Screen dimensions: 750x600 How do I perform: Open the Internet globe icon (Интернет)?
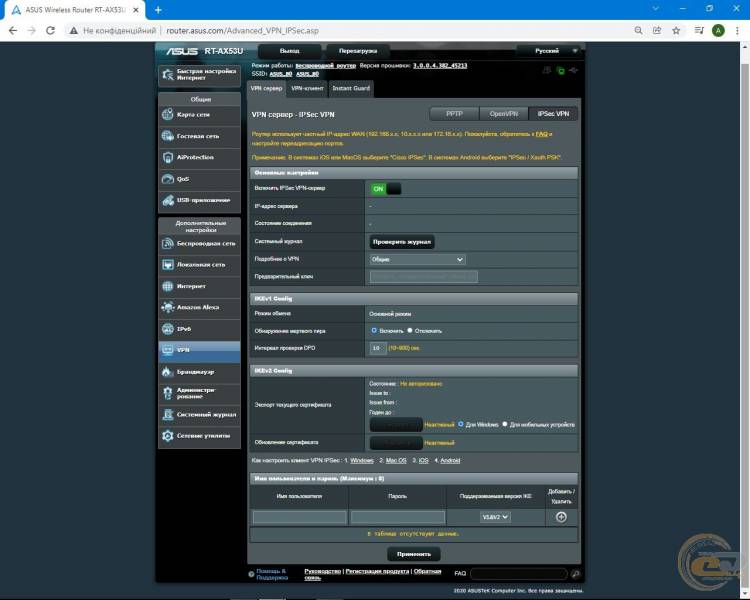coord(167,286)
